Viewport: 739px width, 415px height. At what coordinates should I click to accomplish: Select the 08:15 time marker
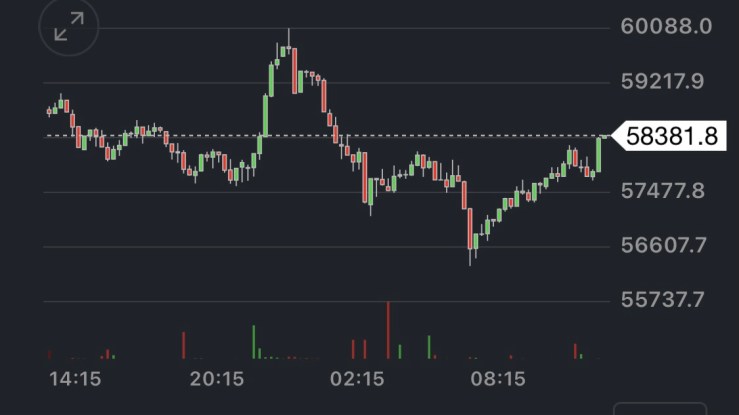499,379
